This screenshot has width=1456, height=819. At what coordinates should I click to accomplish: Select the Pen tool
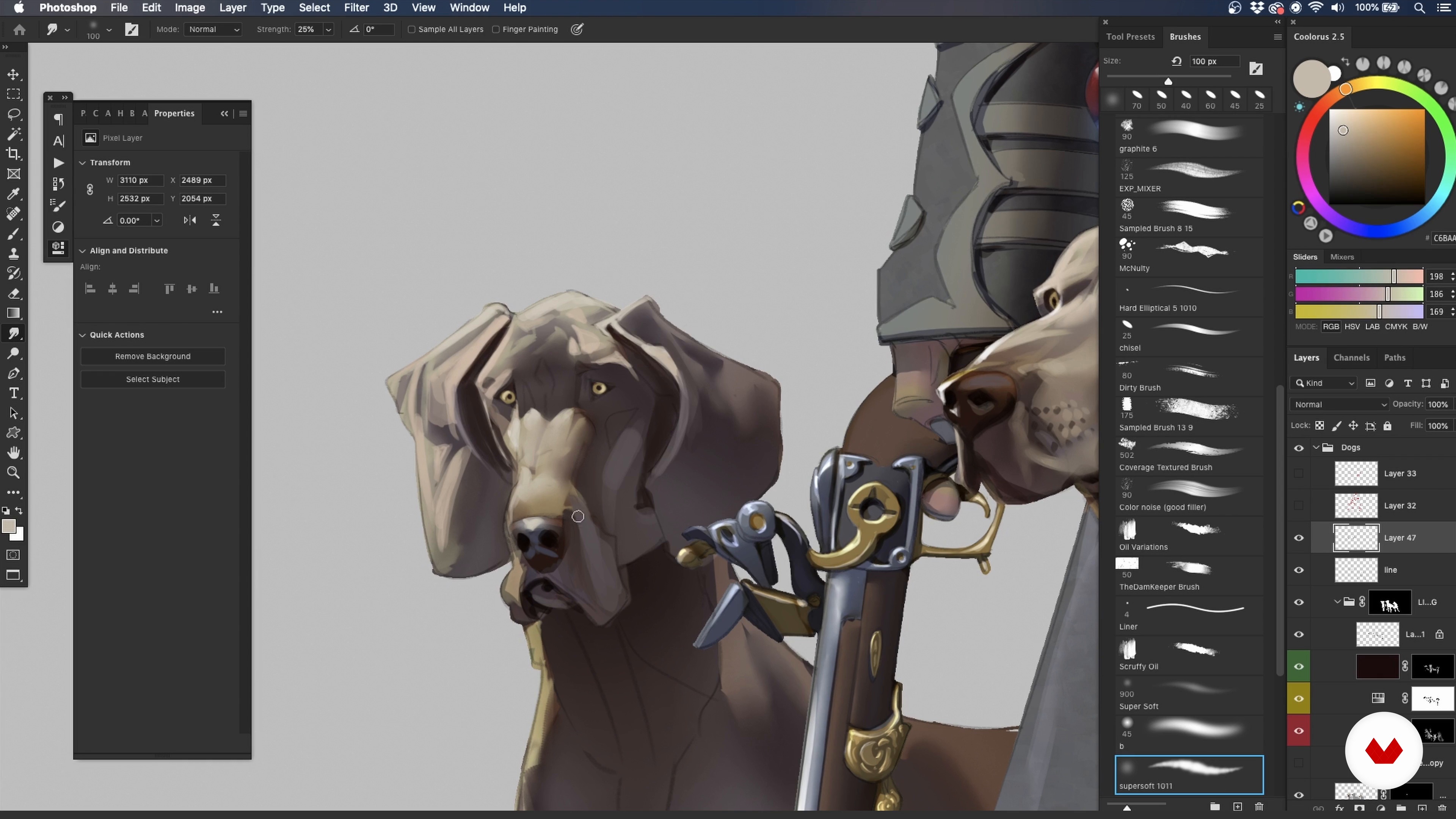tap(14, 373)
